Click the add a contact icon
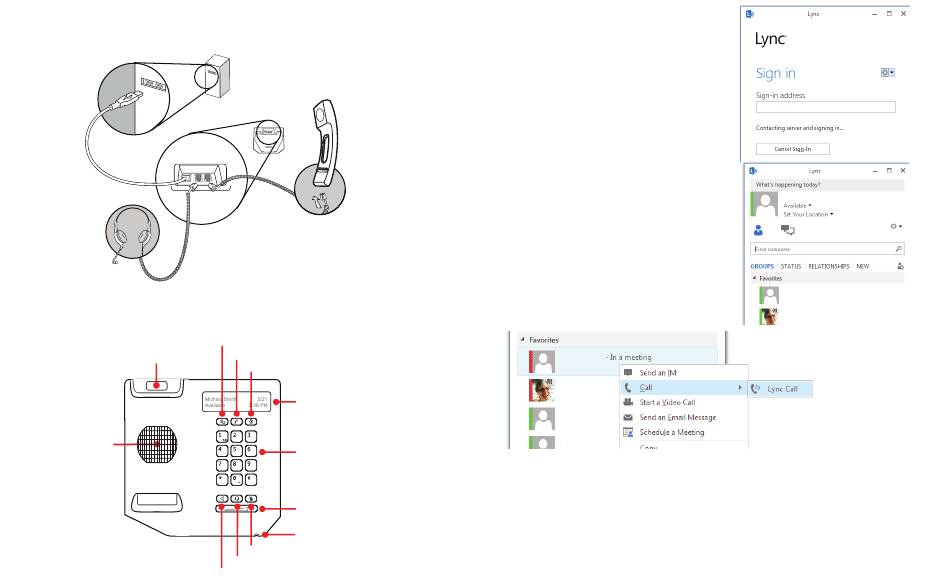The height and width of the screenshot is (586, 950). 900,267
